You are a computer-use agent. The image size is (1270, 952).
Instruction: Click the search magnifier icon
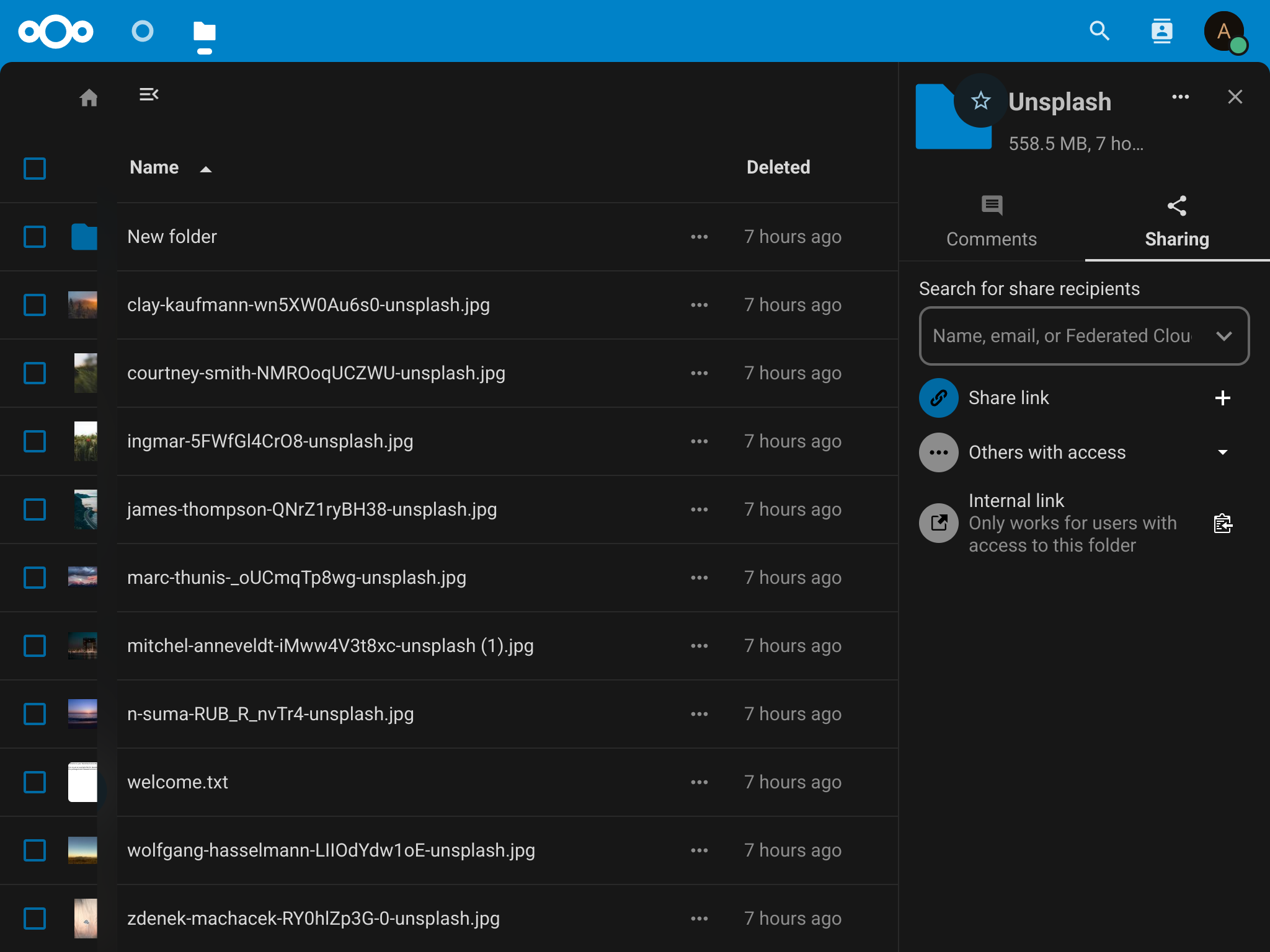[x=1099, y=31]
